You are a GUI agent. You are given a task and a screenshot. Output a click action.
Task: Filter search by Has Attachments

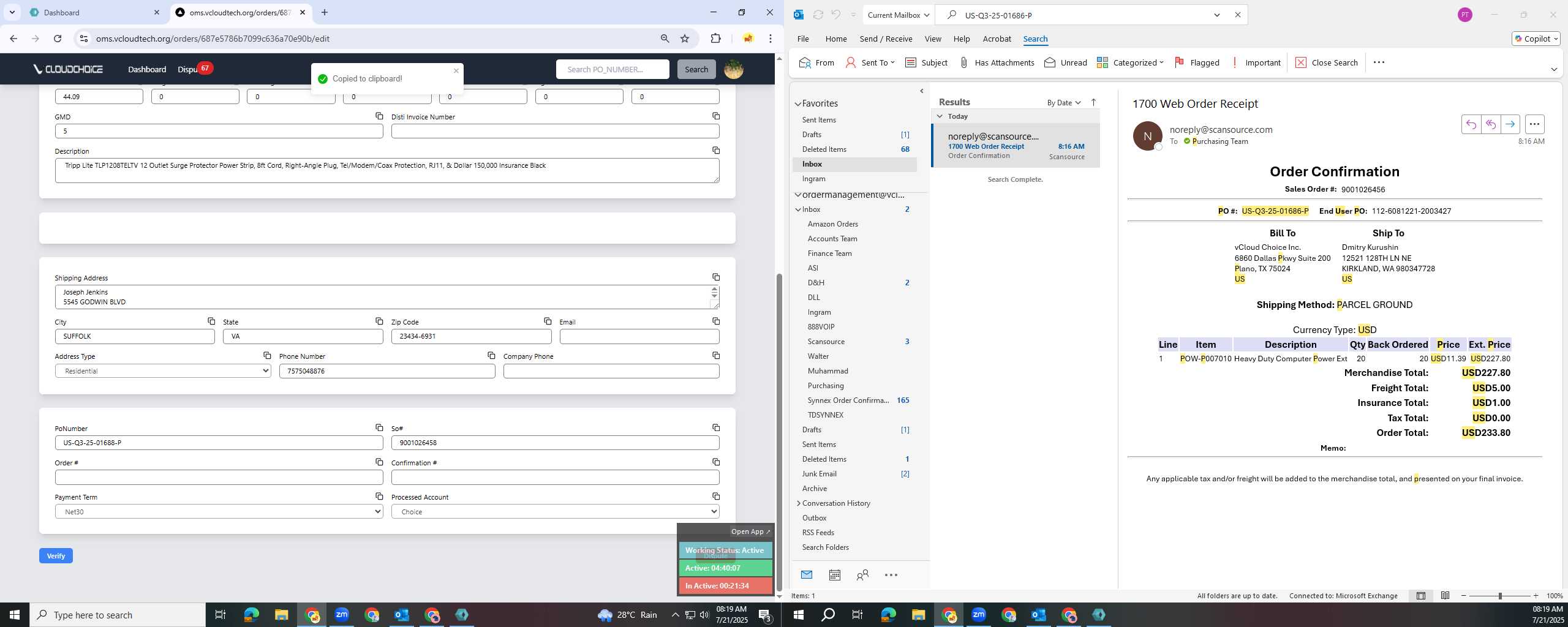point(996,62)
